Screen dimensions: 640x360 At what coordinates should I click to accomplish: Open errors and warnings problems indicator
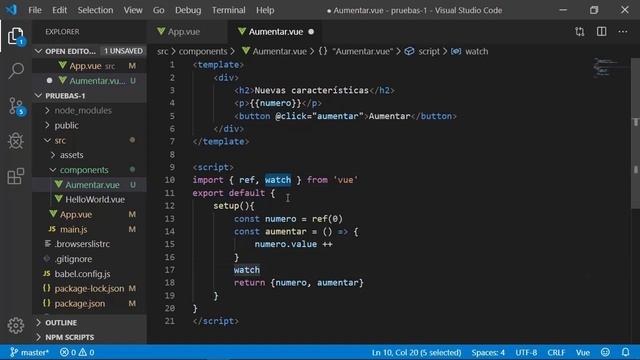tap(77, 352)
